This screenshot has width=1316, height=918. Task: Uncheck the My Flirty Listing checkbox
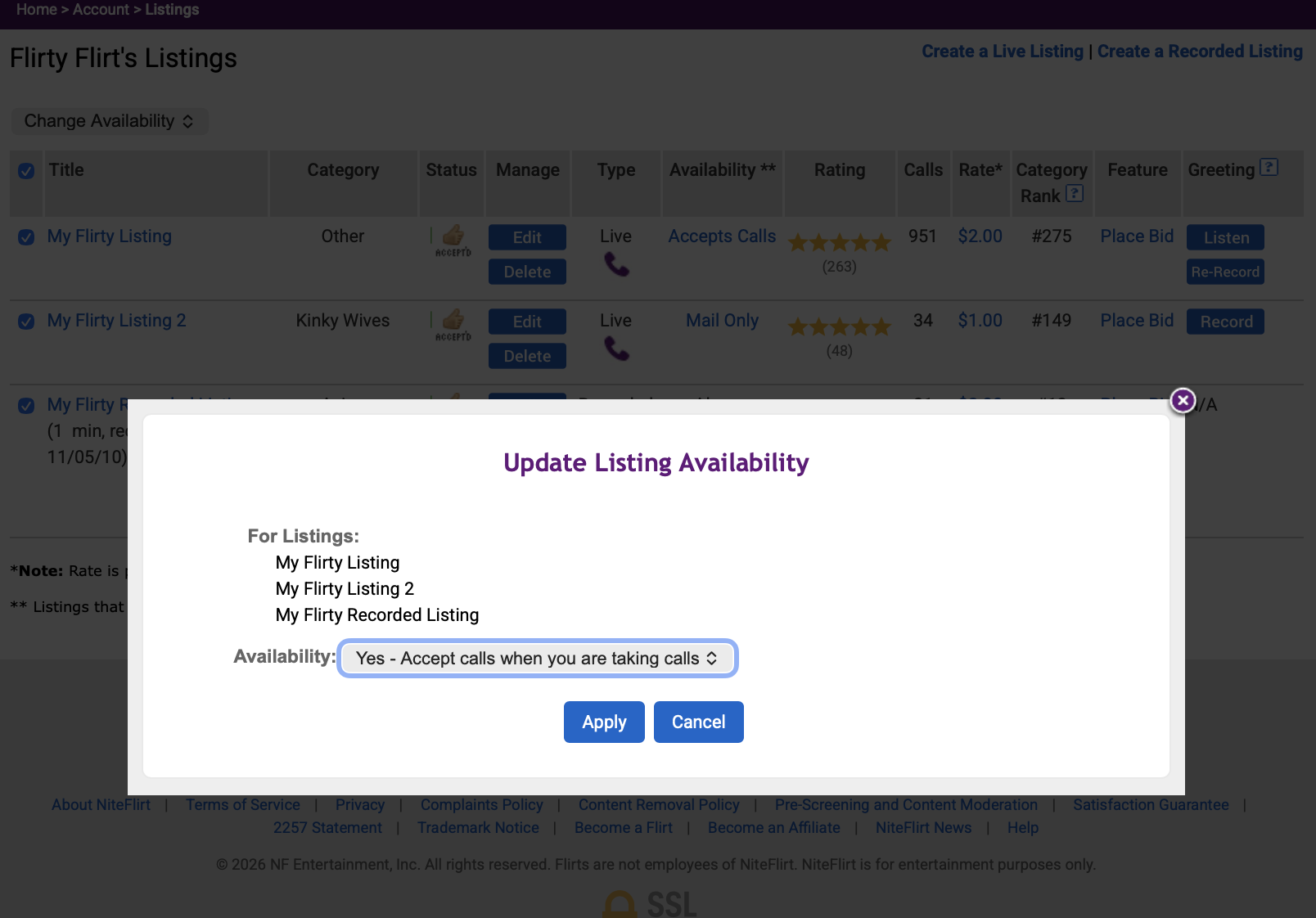click(26, 237)
